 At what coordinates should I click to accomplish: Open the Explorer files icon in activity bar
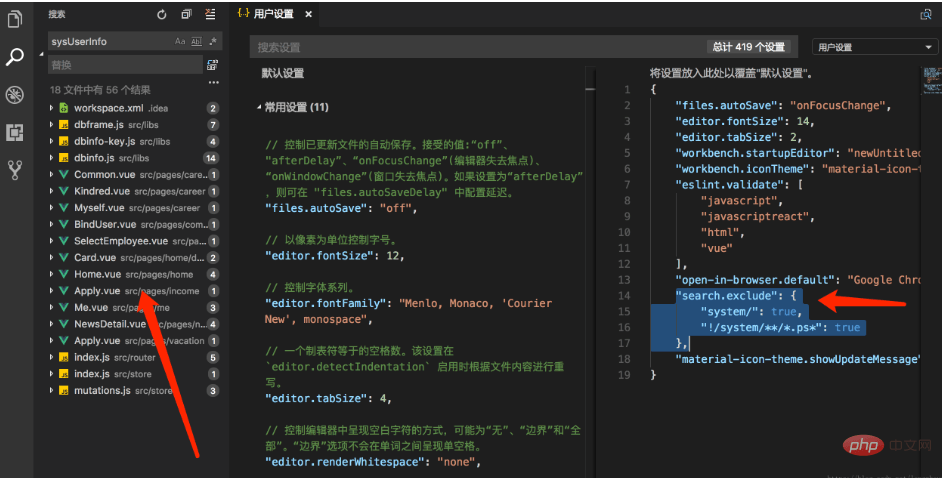point(14,19)
